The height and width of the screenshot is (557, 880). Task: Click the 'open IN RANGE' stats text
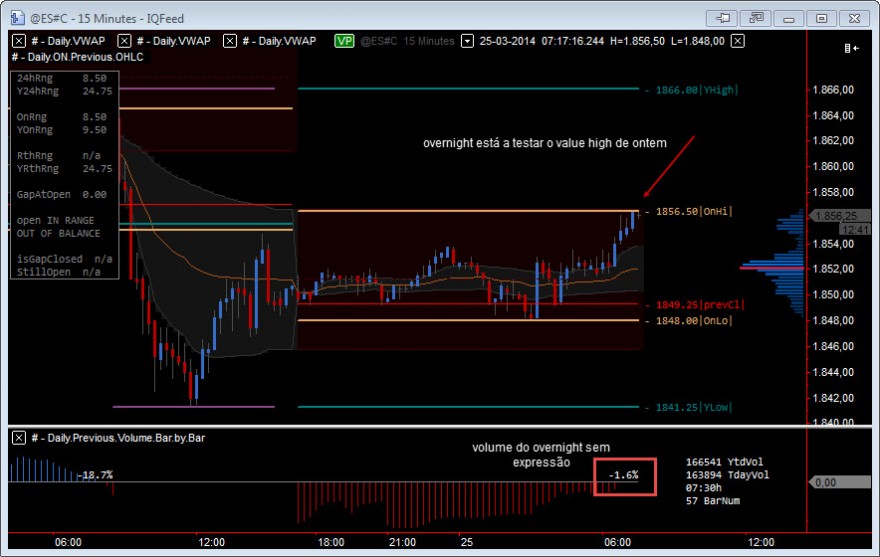(56, 220)
